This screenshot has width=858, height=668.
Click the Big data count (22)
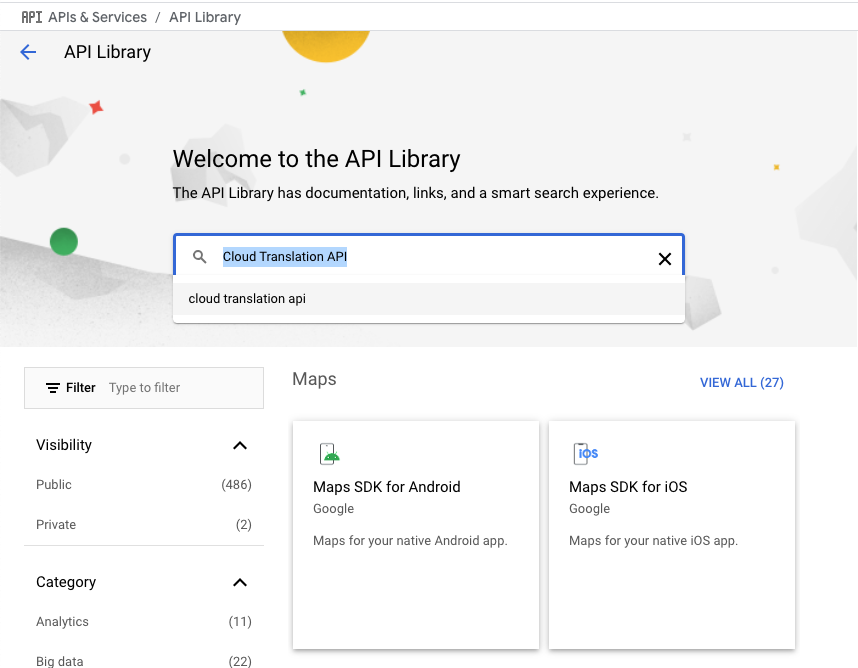pyautogui.click(x=240, y=661)
